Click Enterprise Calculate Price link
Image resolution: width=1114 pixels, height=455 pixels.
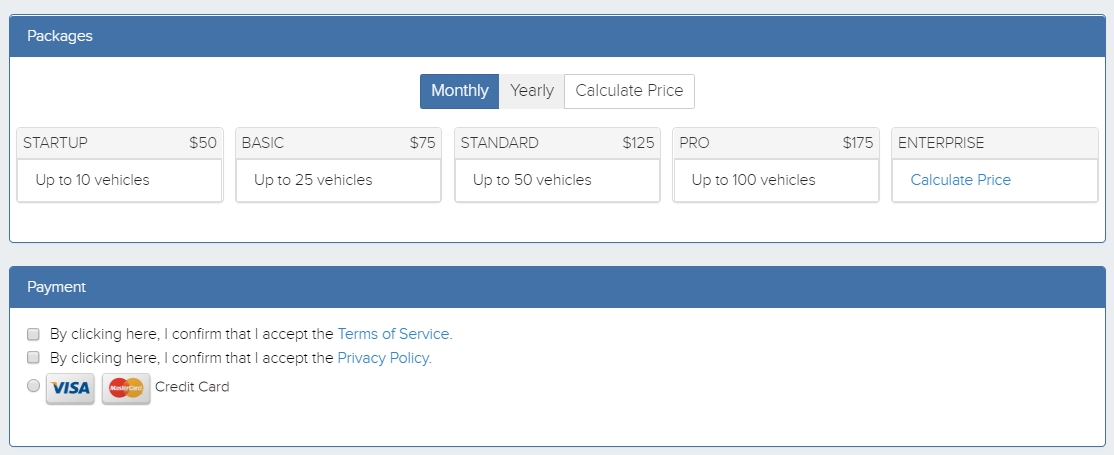[x=961, y=180]
